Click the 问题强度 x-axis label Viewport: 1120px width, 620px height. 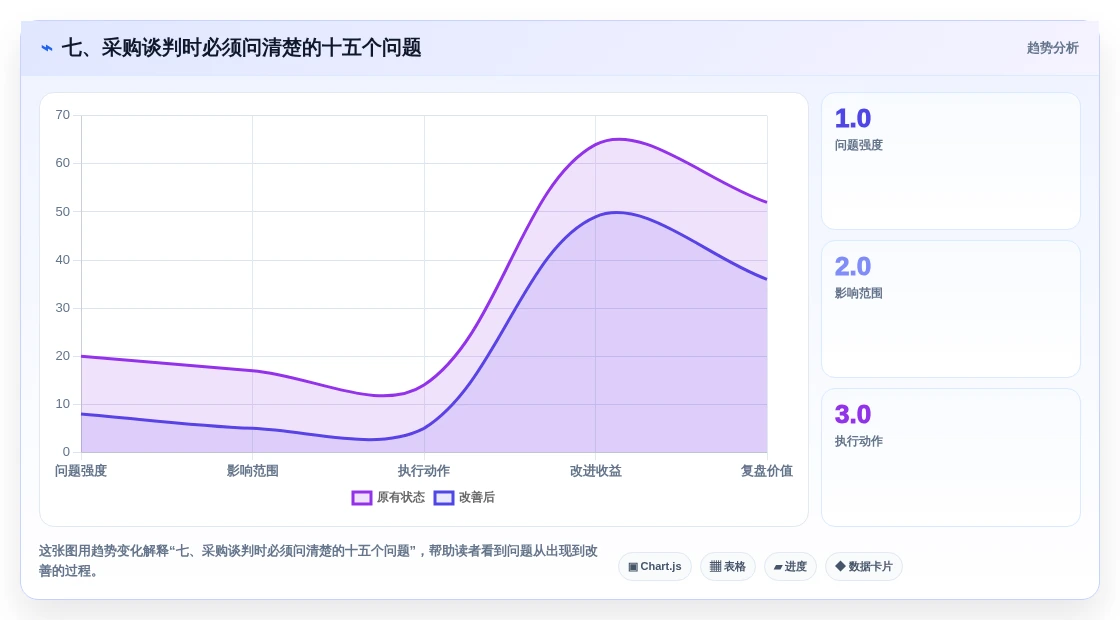(x=81, y=471)
